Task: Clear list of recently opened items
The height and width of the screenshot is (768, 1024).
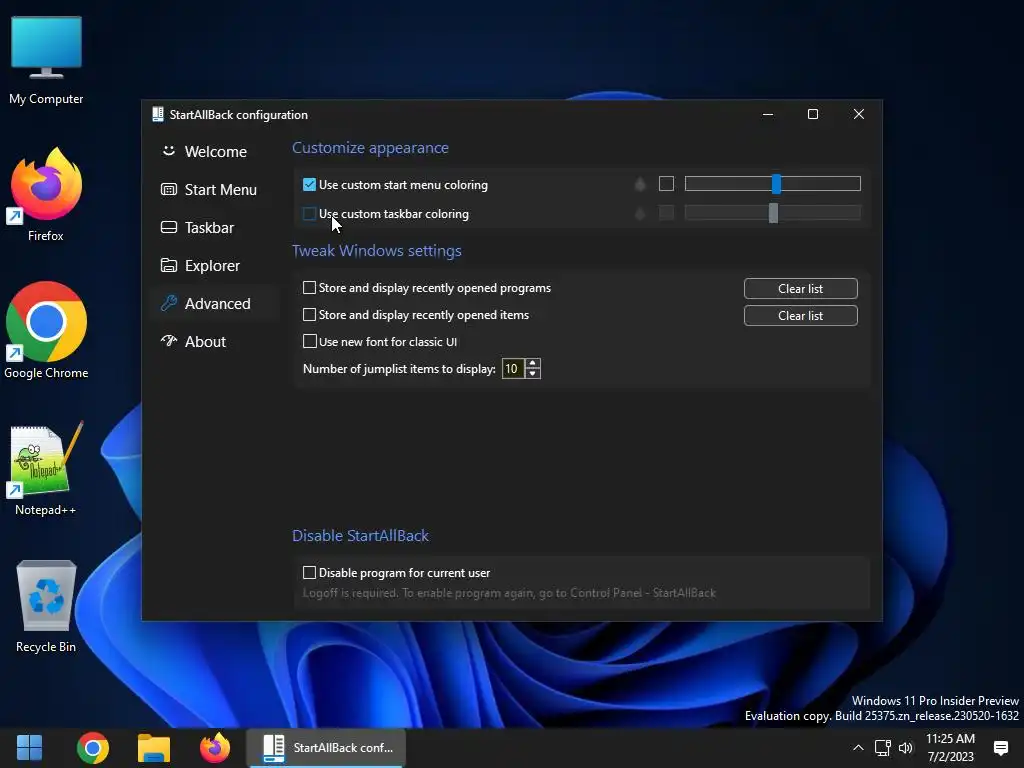Action: (801, 315)
